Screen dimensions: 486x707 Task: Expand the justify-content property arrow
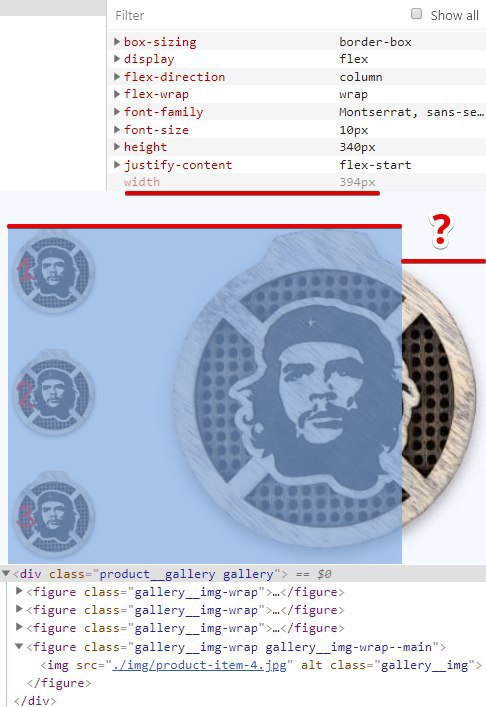coord(117,165)
